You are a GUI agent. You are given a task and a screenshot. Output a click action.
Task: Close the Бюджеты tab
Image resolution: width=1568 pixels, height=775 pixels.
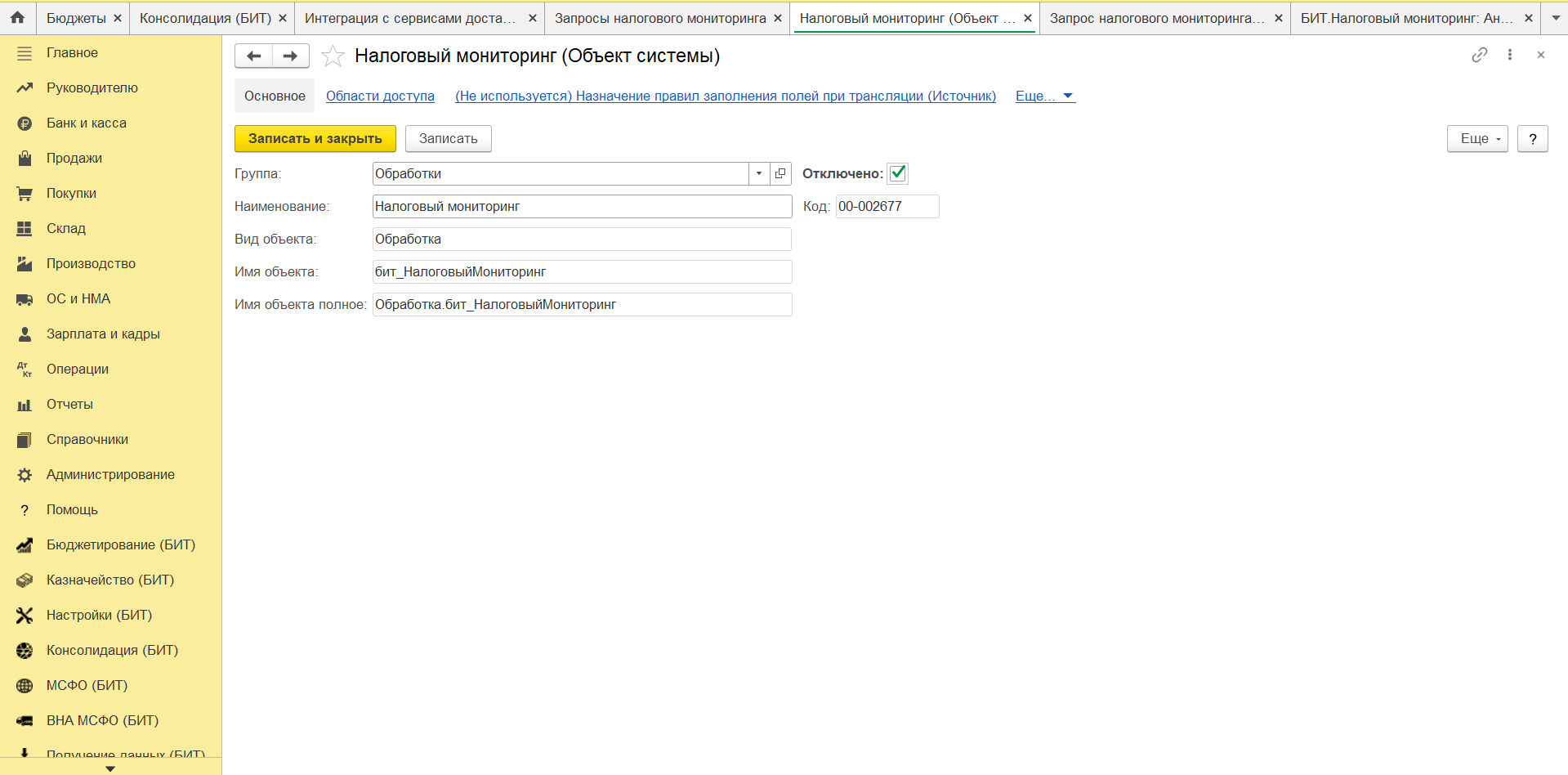pos(118,18)
